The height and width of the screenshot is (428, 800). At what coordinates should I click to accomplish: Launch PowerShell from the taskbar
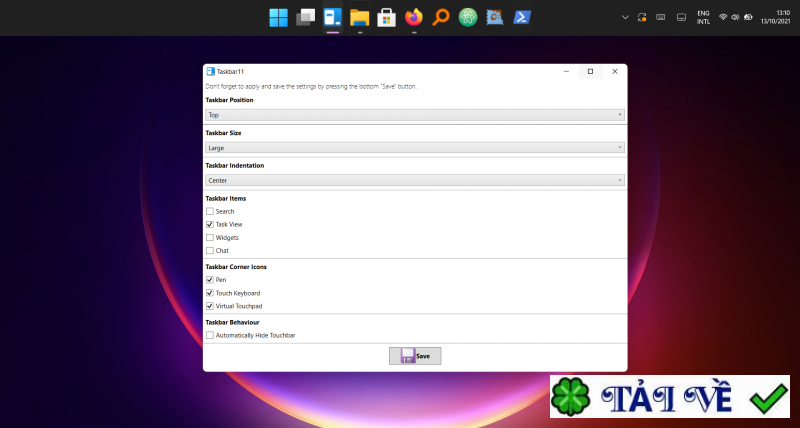(x=521, y=17)
